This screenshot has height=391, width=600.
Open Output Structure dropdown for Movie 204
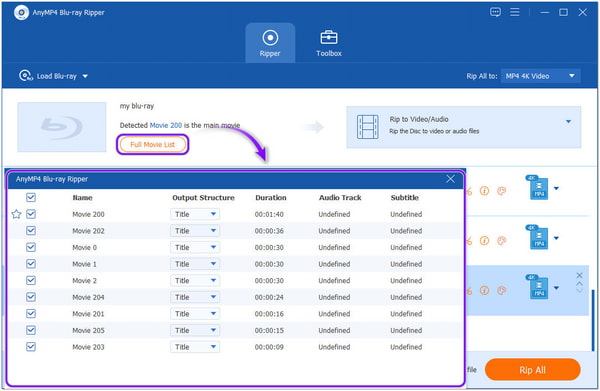pos(195,297)
